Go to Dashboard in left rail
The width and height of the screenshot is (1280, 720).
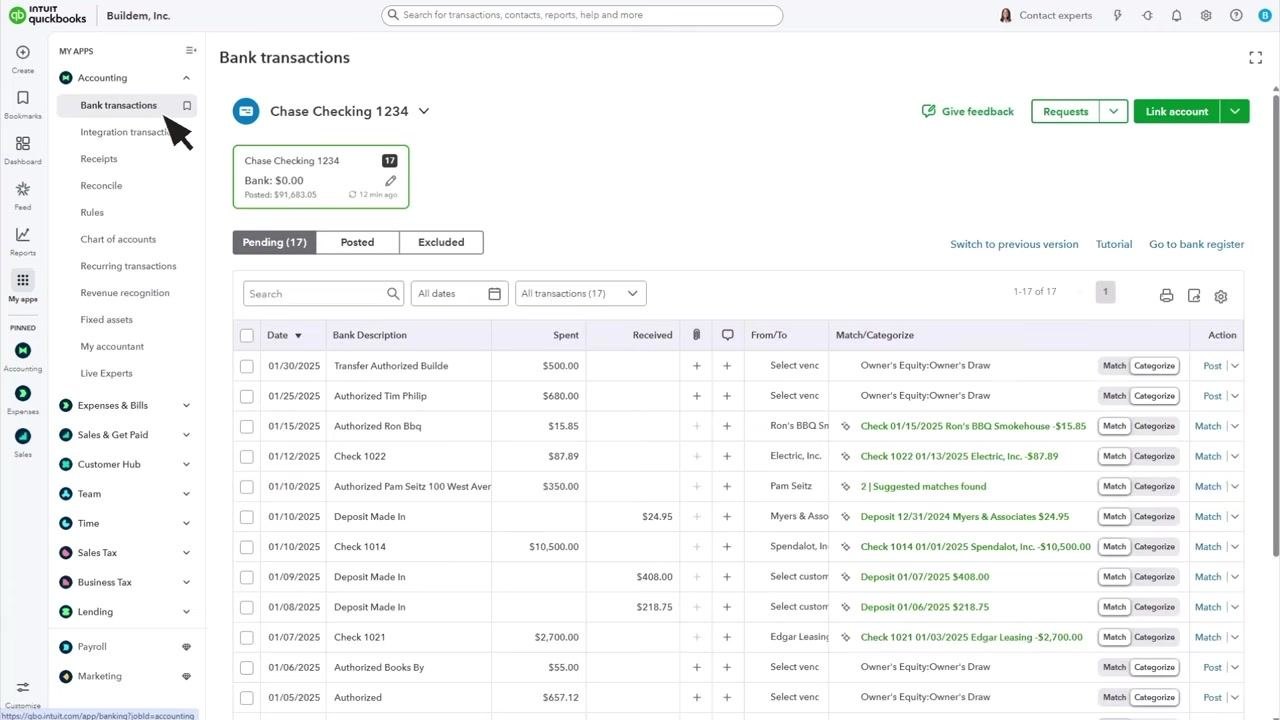[x=23, y=150]
